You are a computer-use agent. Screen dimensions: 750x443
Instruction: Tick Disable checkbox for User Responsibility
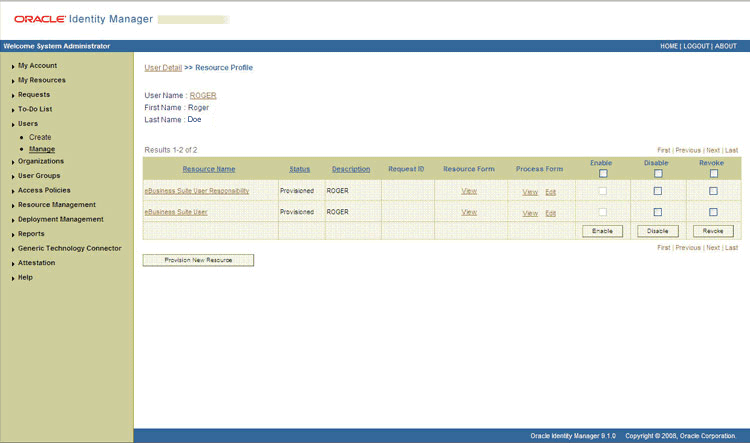click(x=658, y=191)
